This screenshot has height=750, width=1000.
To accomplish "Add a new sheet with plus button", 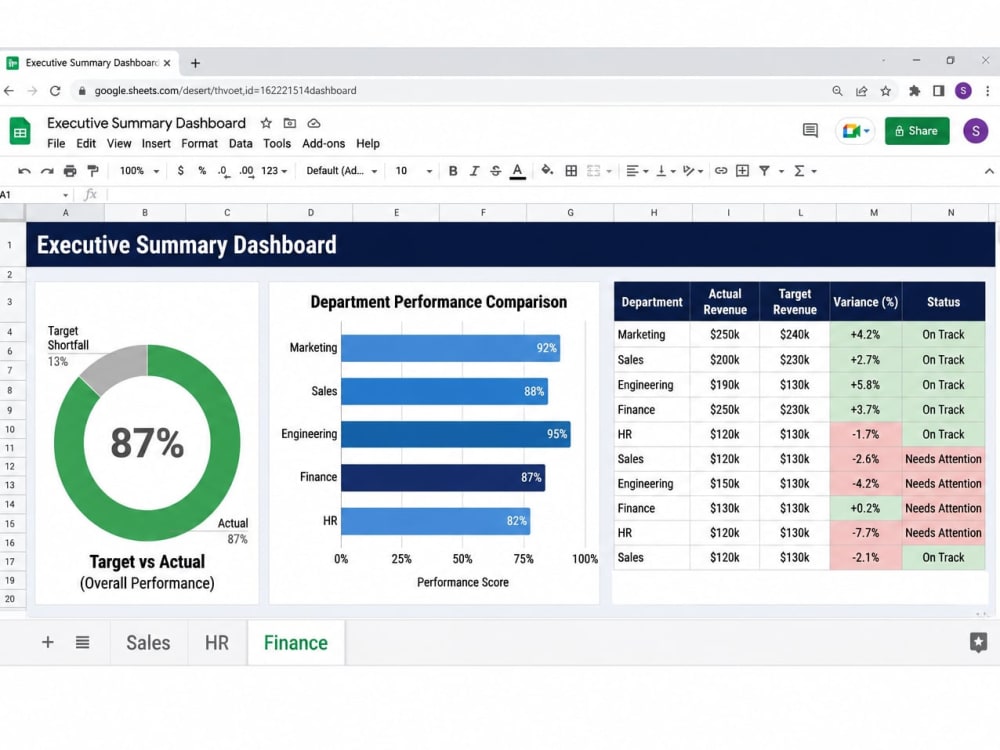I will point(48,642).
